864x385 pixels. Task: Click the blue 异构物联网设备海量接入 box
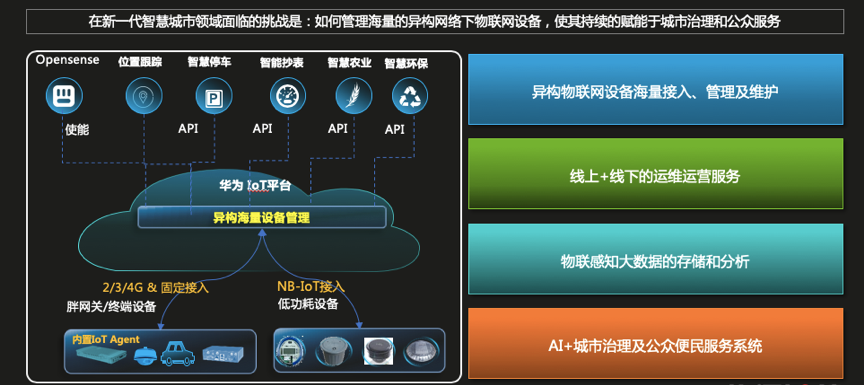[x=655, y=89]
